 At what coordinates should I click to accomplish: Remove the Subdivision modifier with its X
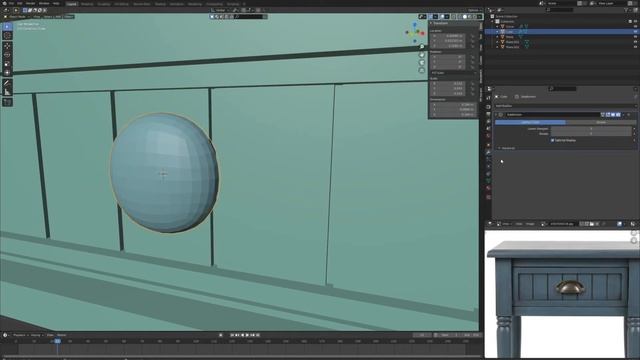[x=628, y=115]
